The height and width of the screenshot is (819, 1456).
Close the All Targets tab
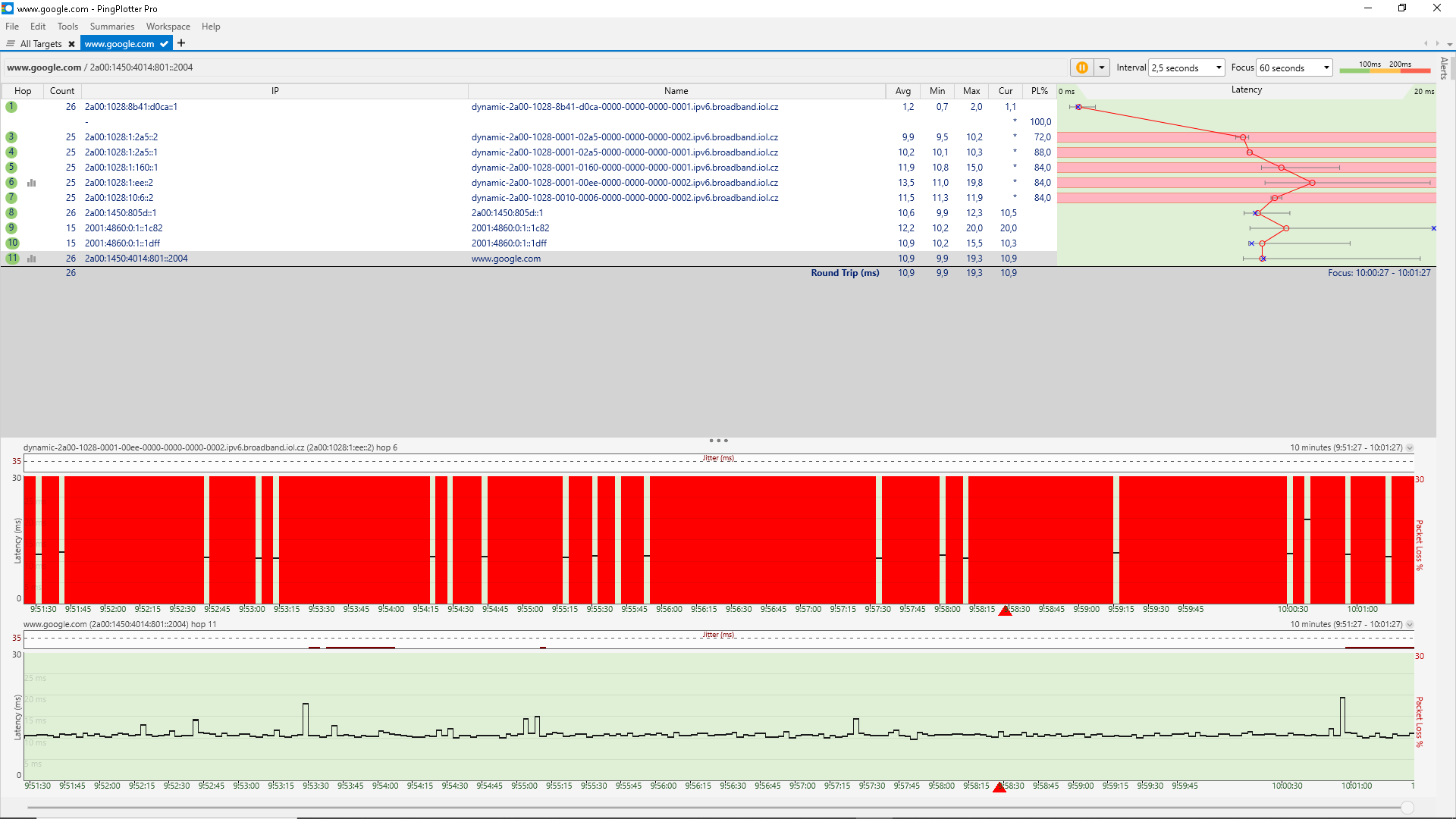[71, 44]
